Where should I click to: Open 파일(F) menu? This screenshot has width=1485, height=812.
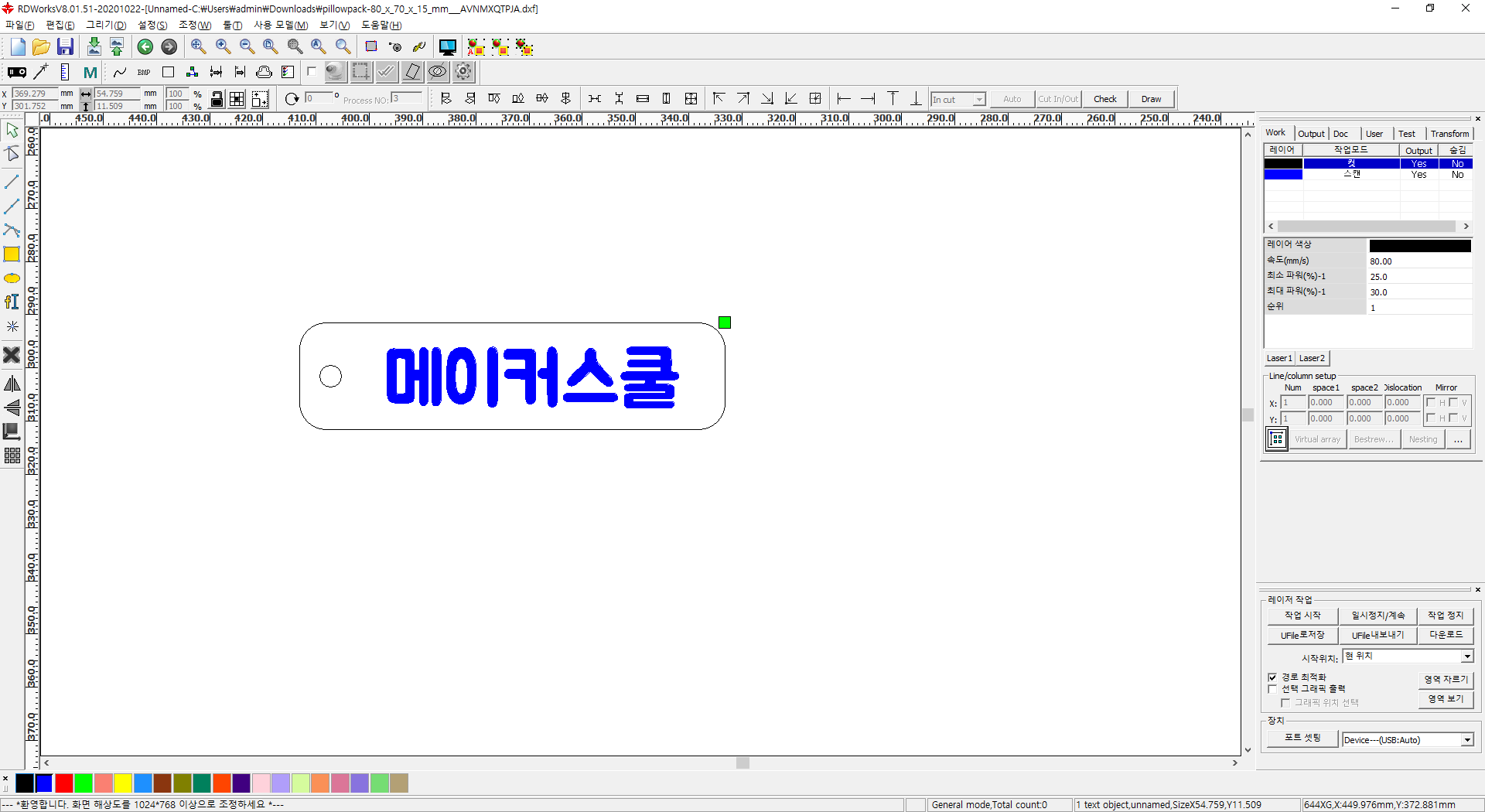(19, 26)
